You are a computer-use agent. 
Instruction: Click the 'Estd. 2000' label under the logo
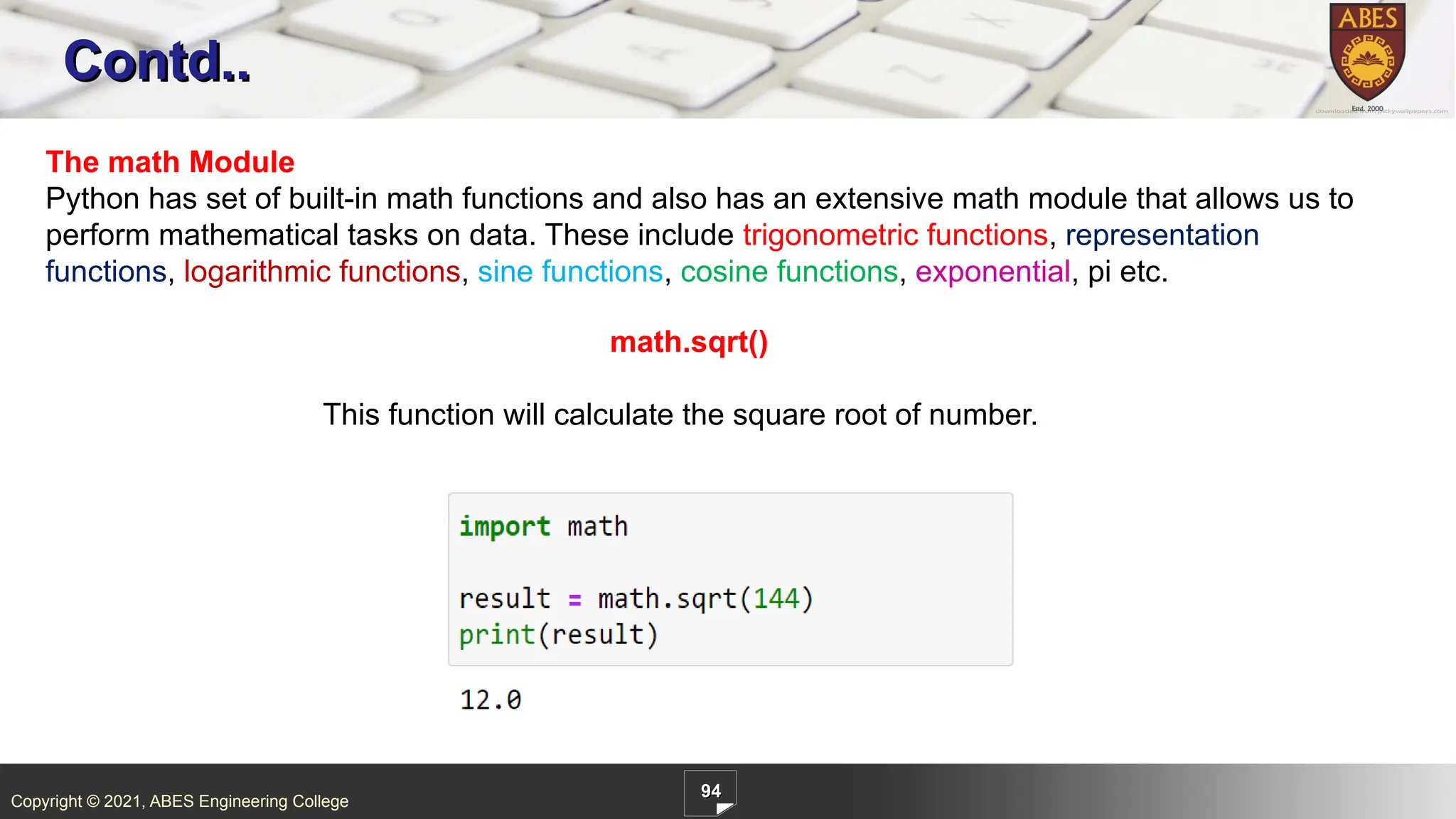(1367, 109)
